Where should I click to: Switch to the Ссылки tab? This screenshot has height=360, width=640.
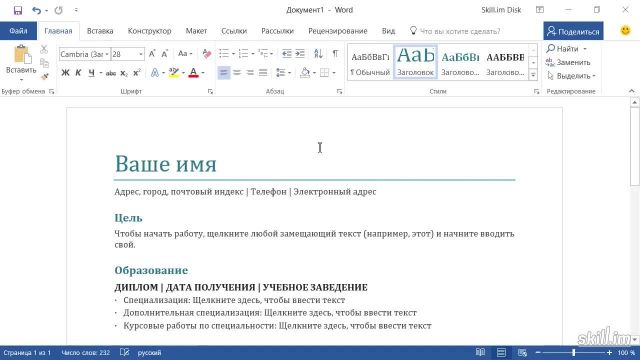[x=234, y=31]
